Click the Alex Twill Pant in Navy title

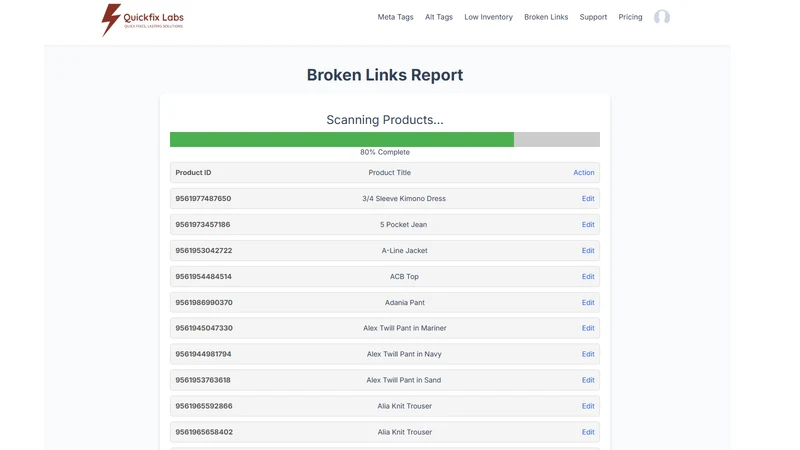coord(404,354)
